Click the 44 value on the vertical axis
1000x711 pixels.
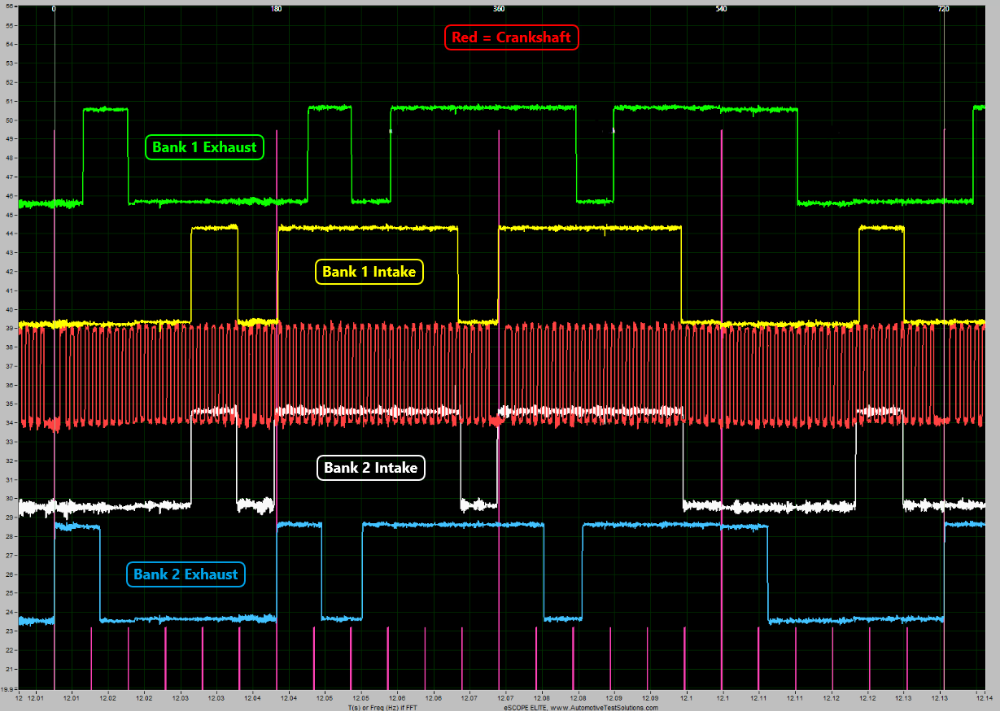point(9,233)
